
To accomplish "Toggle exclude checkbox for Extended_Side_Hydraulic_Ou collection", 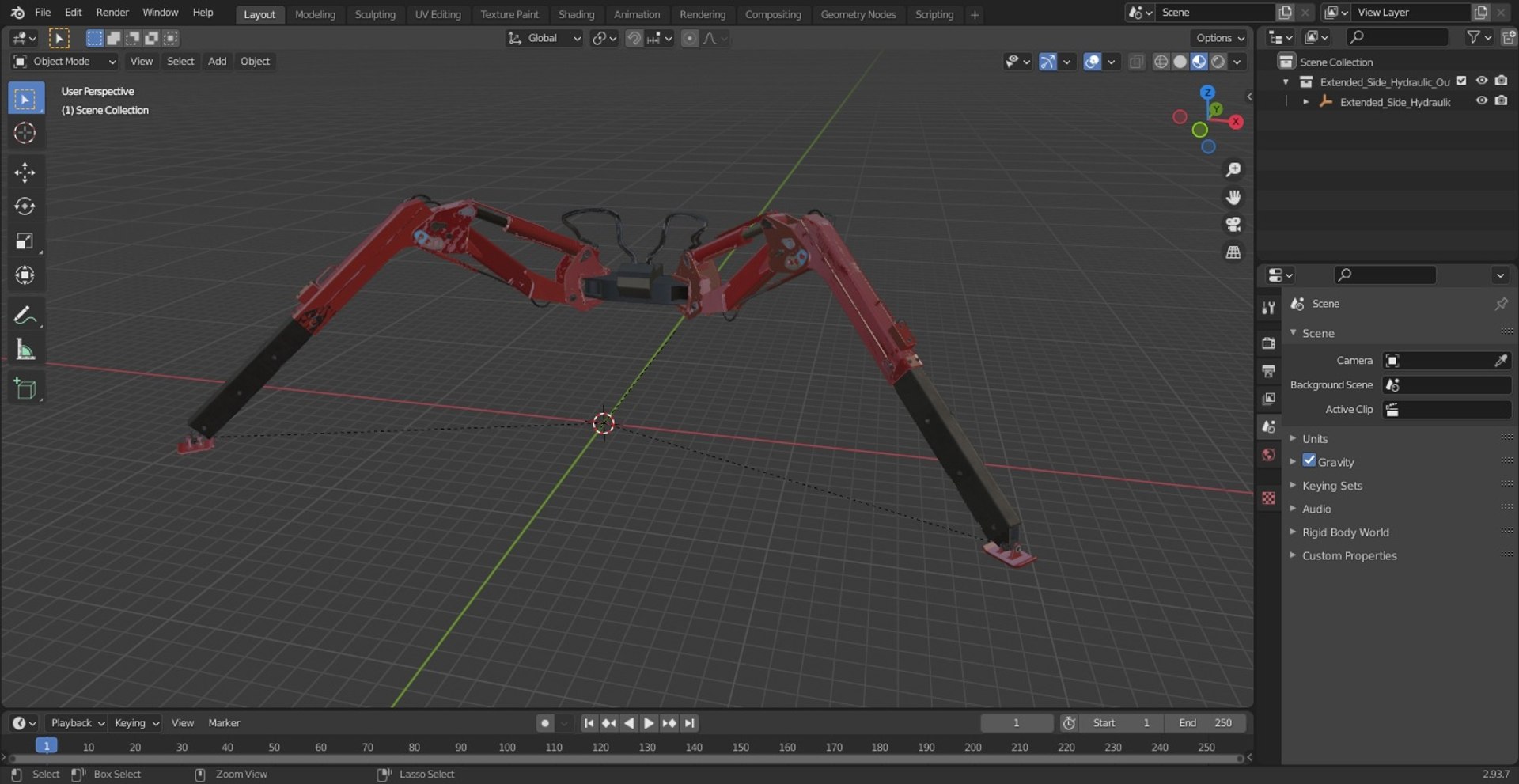I will point(1461,81).
